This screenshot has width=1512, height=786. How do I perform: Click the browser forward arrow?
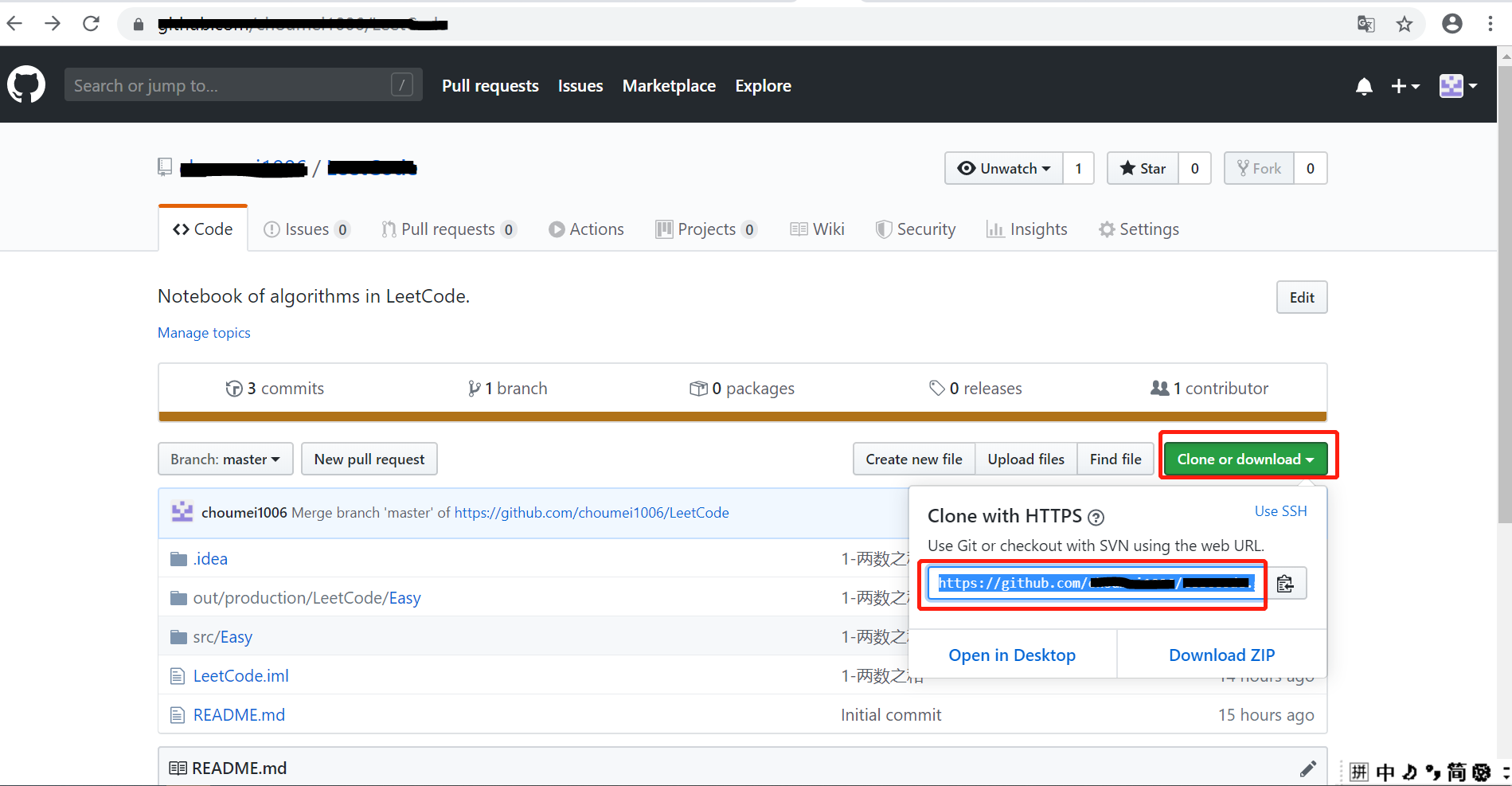click(x=53, y=23)
